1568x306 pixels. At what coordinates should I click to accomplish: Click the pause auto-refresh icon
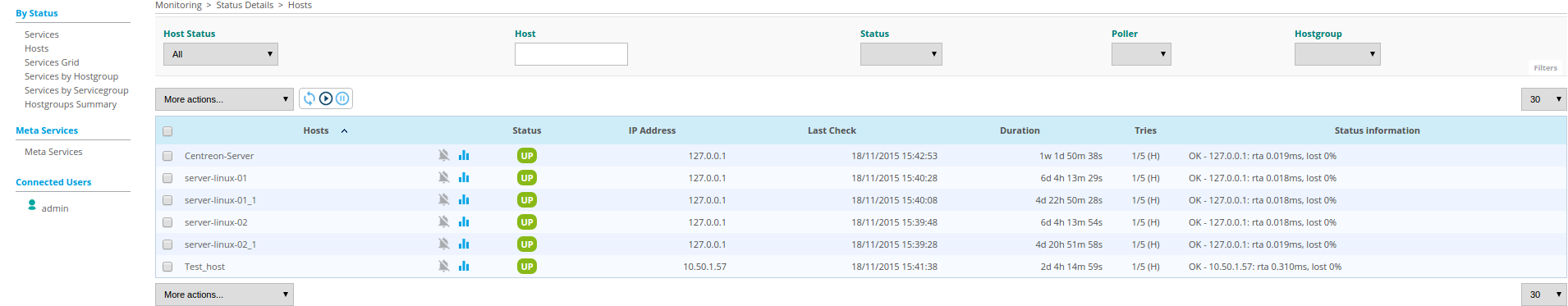pyautogui.click(x=342, y=98)
